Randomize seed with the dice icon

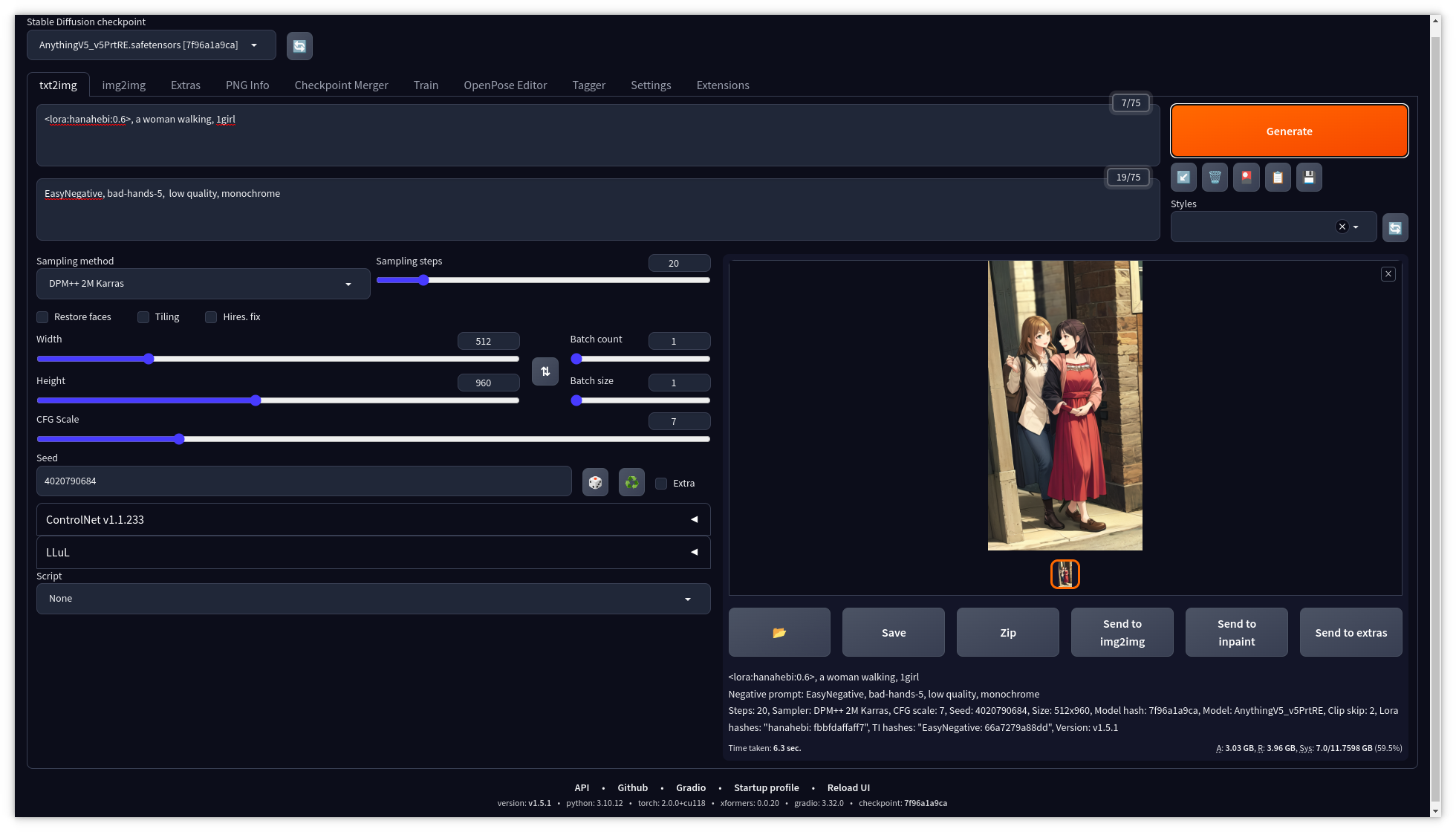pyautogui.click(x=595, y=483)
